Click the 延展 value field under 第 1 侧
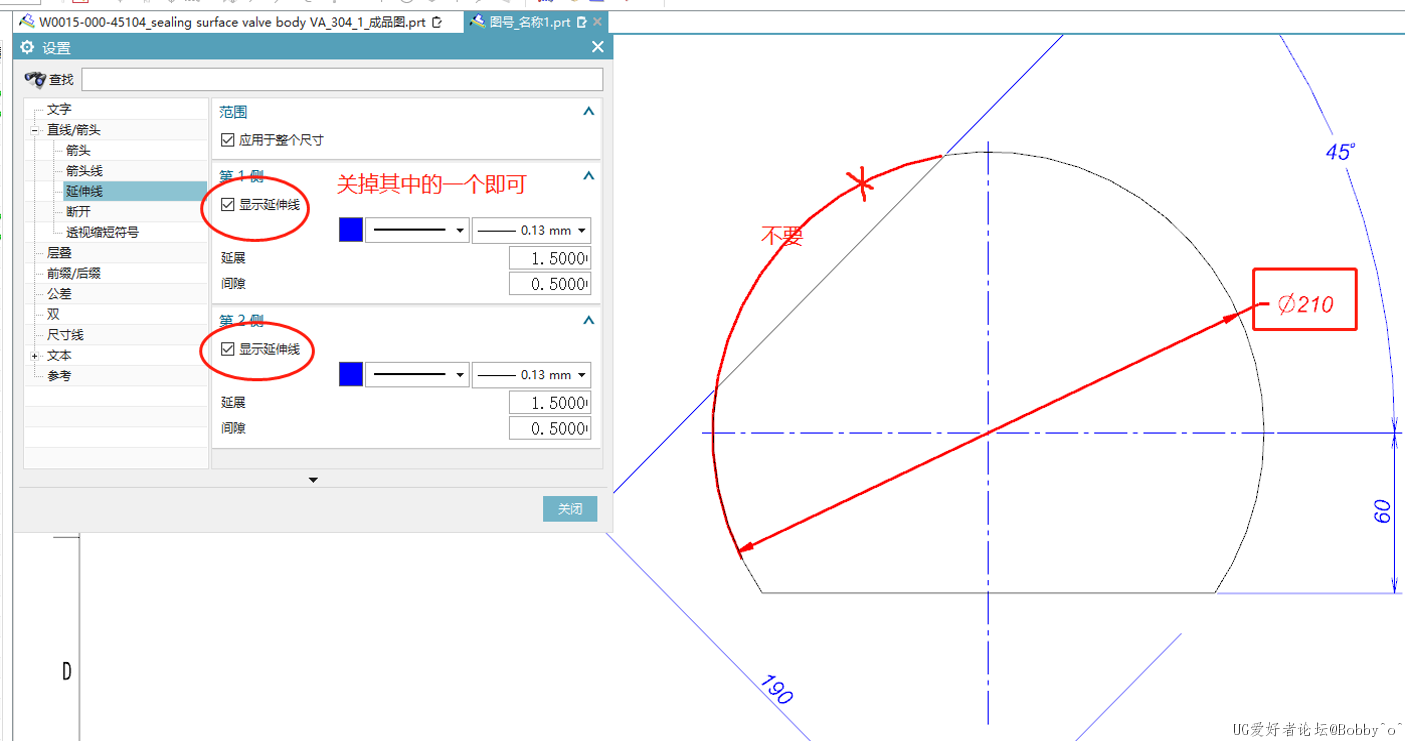Screen dimensions: 1405x741 tap(549, 258)
